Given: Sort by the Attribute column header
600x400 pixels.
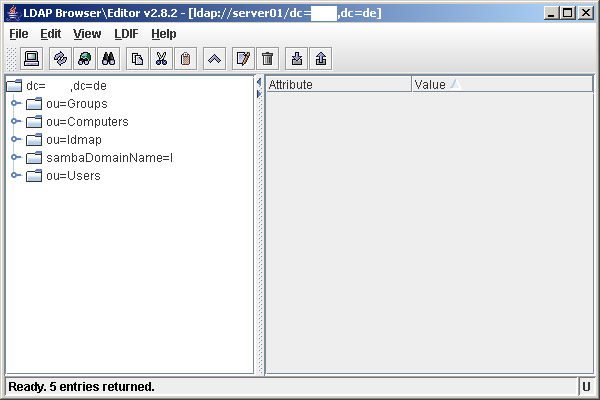Looking at the screenshot, I should tap(339, 84).
